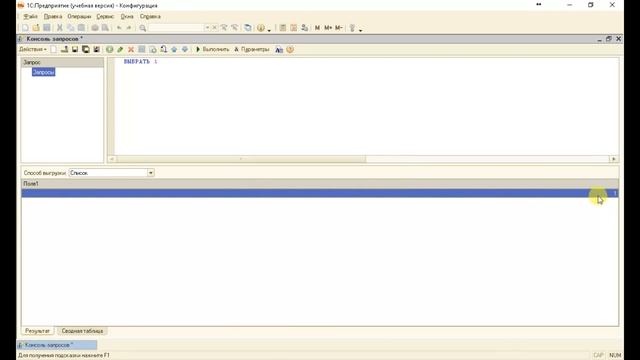
Task: Click the Move up arrow icon
Action: point(174,49)
